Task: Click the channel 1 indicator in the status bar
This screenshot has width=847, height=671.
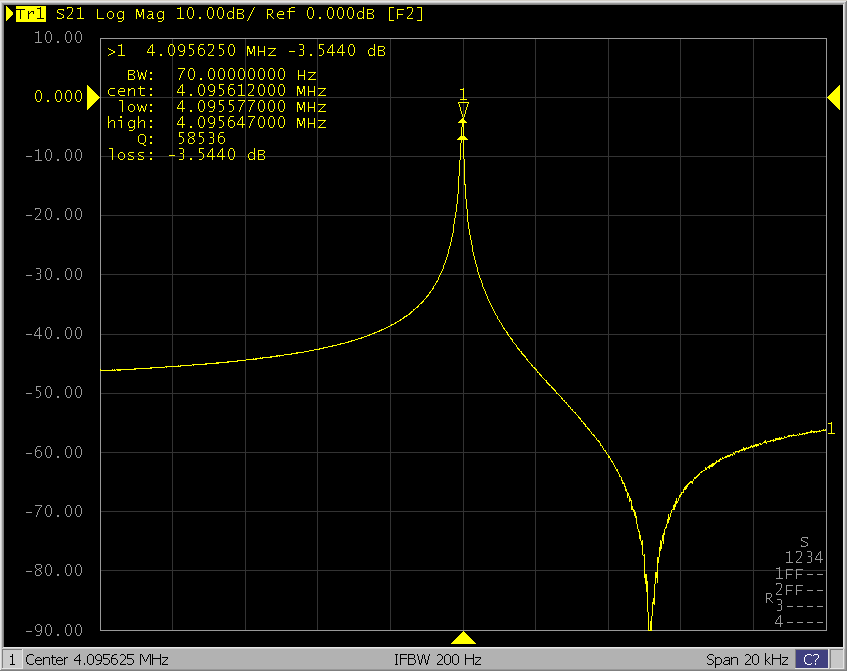Action: click(12, 660)
